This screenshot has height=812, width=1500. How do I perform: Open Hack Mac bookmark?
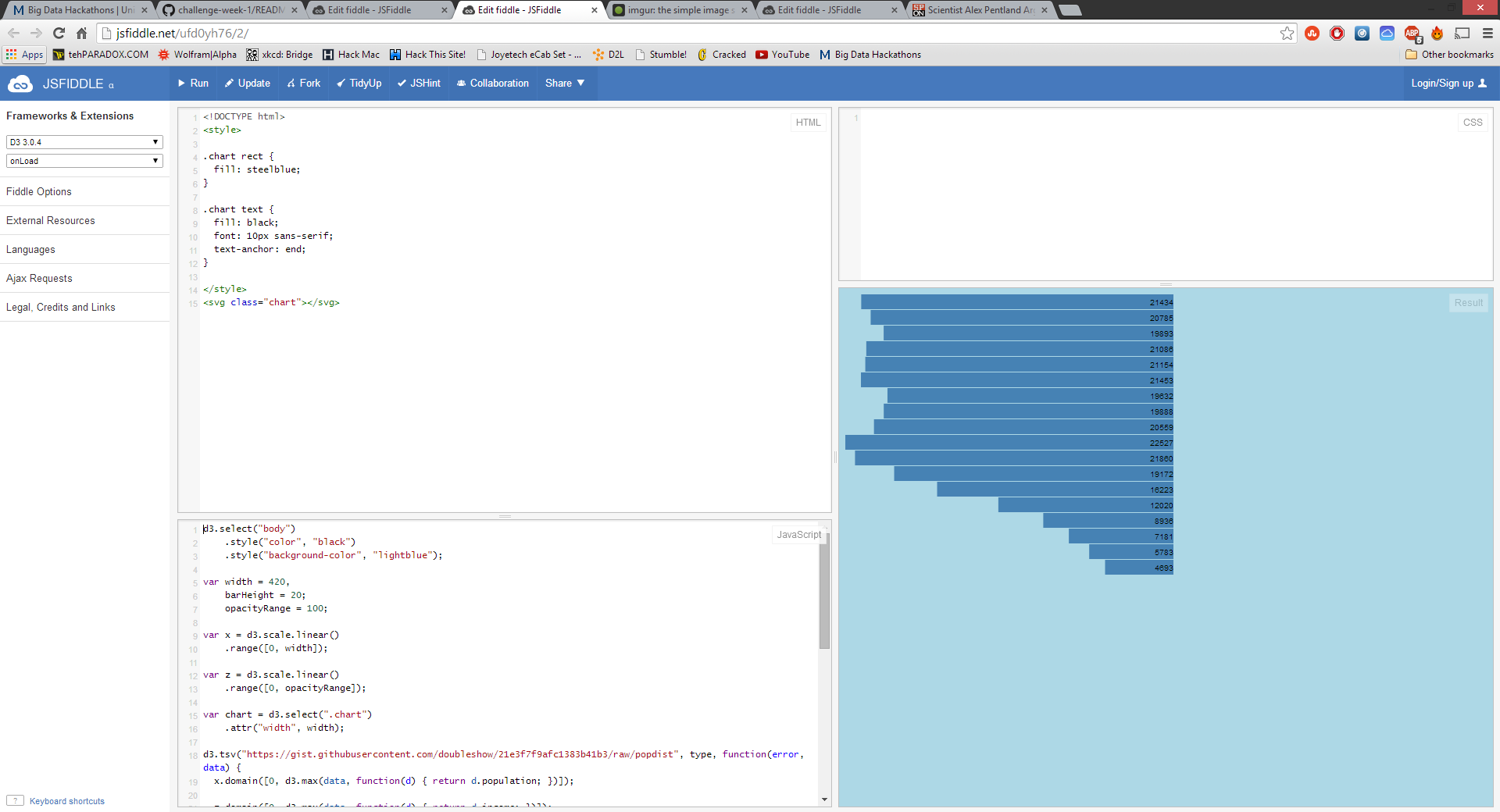click(352, 55)
